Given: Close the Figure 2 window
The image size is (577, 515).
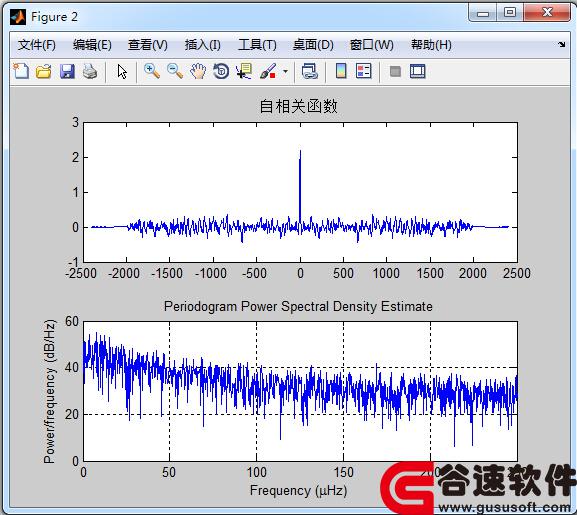Looking at the screenshot, I should [547, 13].
